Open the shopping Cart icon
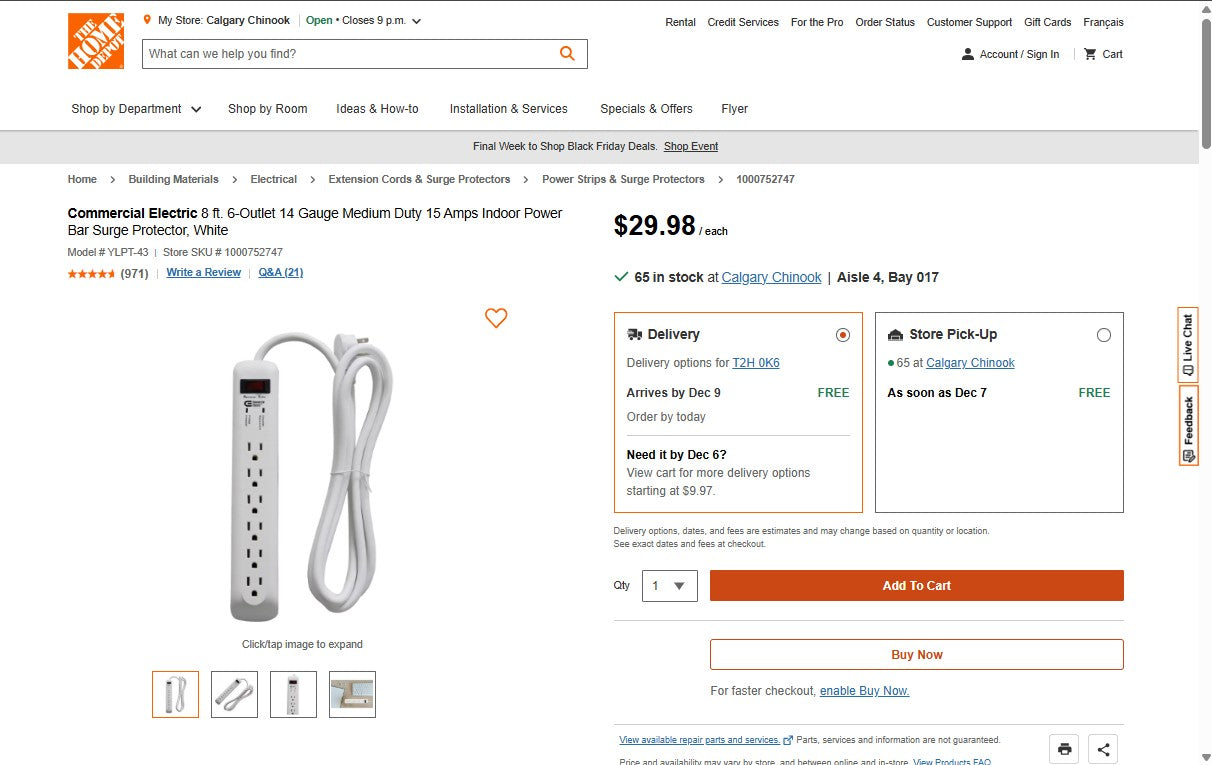Screen dimensions: 1212x765 pyautogui.click(x=1089, y=54)
